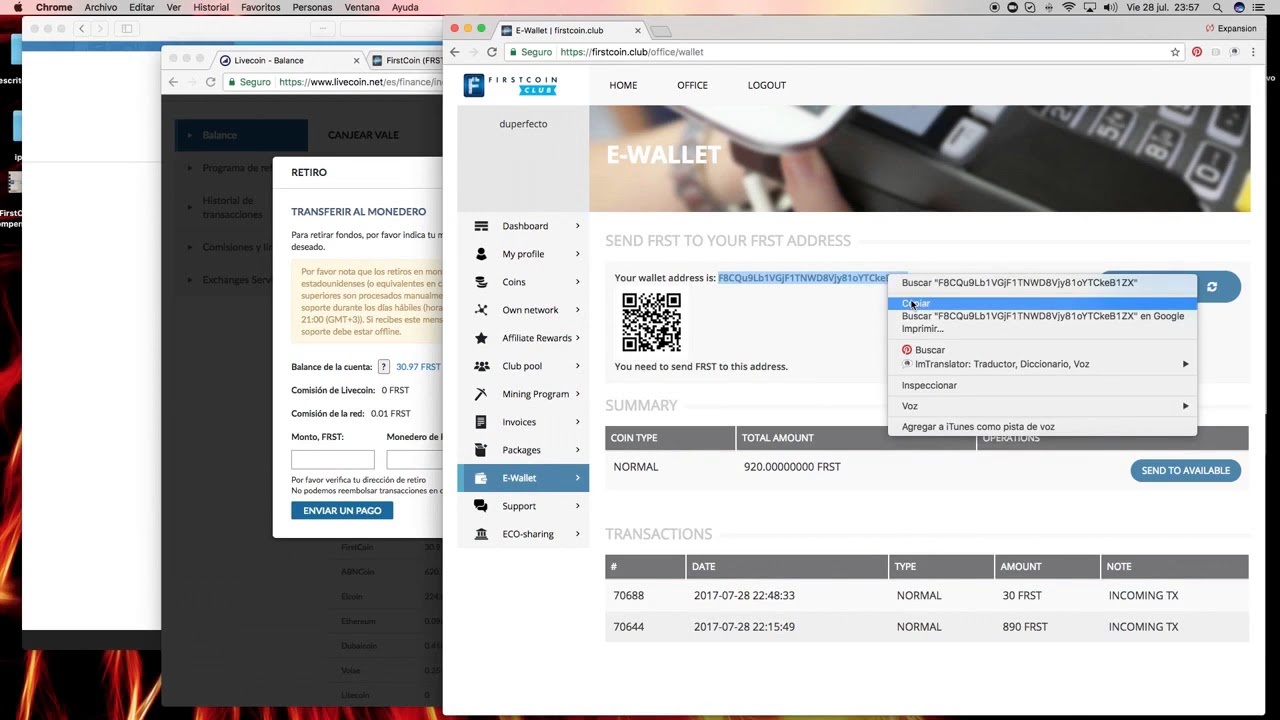Click the 920.00000000 FRST total amount

point(792,467)
